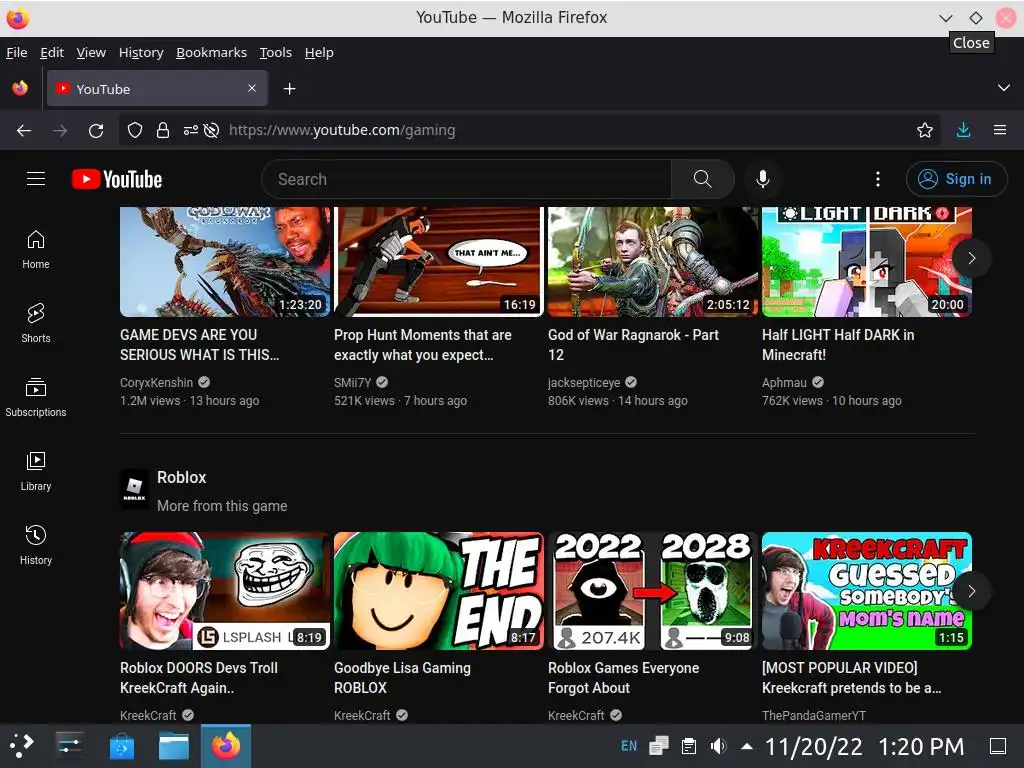This screenshot has width=1024, height=768.
Task: Click the search magnifier button
Action: click(x=702, y=179)
